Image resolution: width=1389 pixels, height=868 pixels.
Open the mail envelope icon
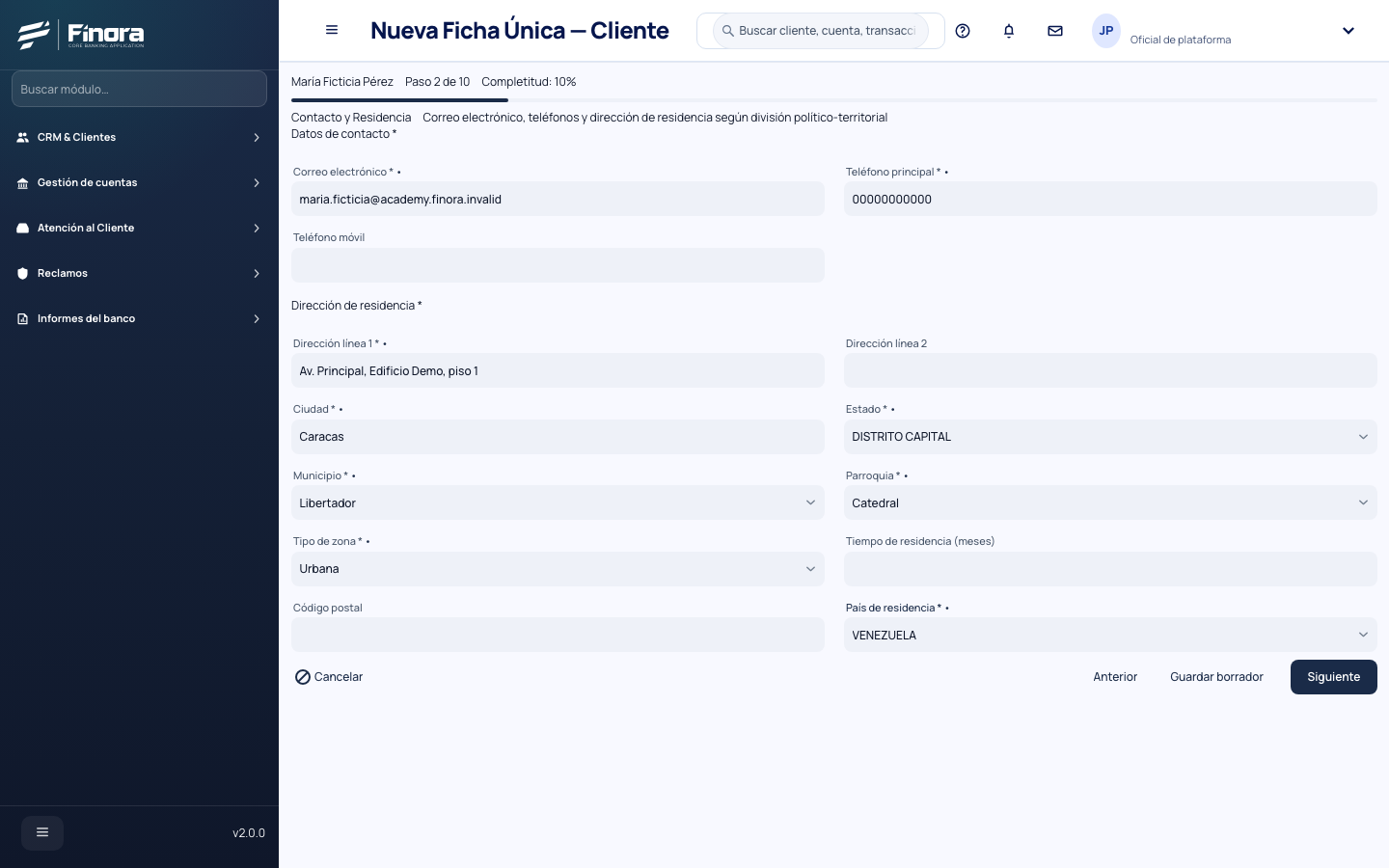1055,31
